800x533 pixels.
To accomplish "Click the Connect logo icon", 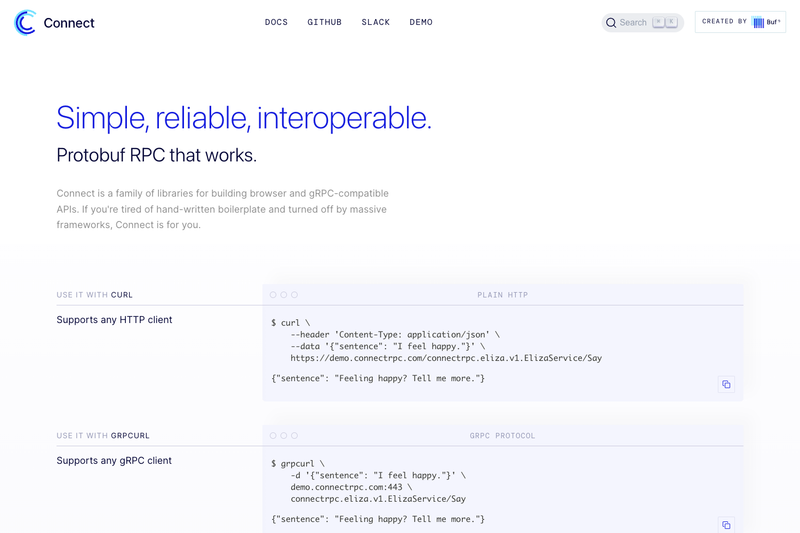I will click(x=25, y=22).
